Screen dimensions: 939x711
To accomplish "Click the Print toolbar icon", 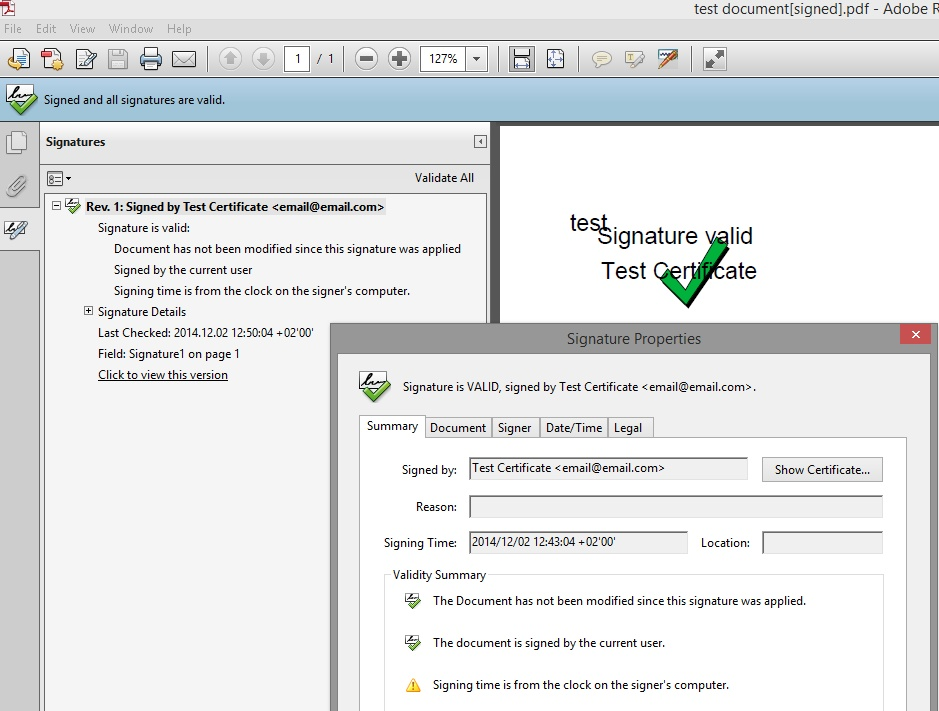I will coord(150,59).
